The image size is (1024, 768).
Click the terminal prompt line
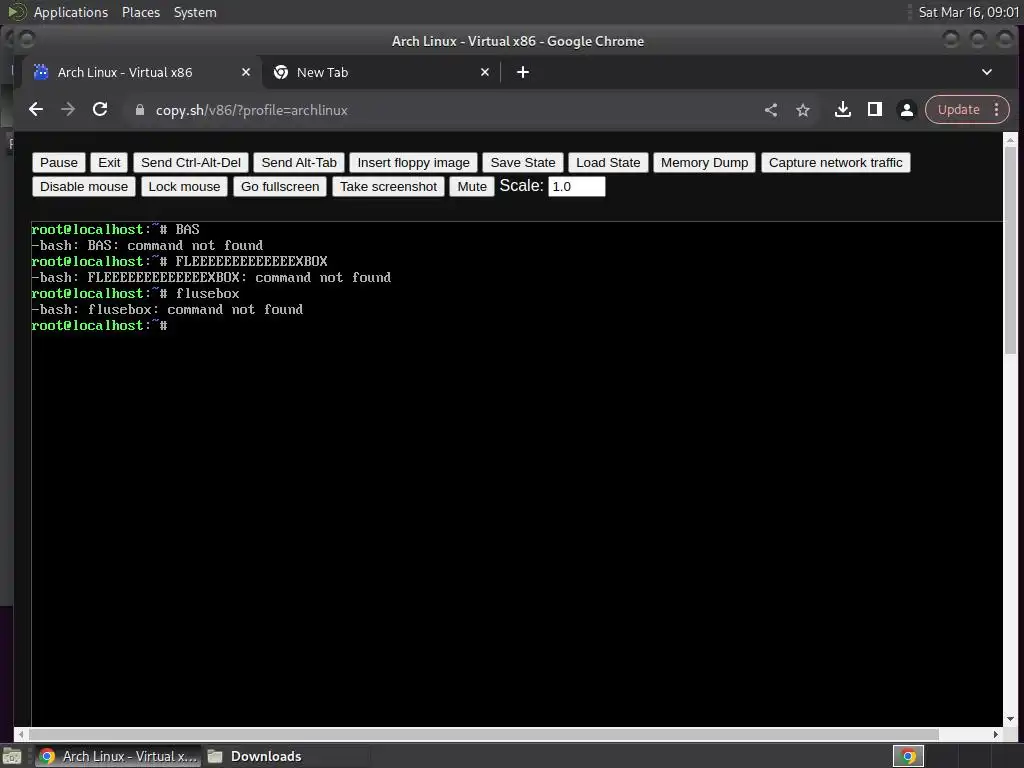pos(99,325)
